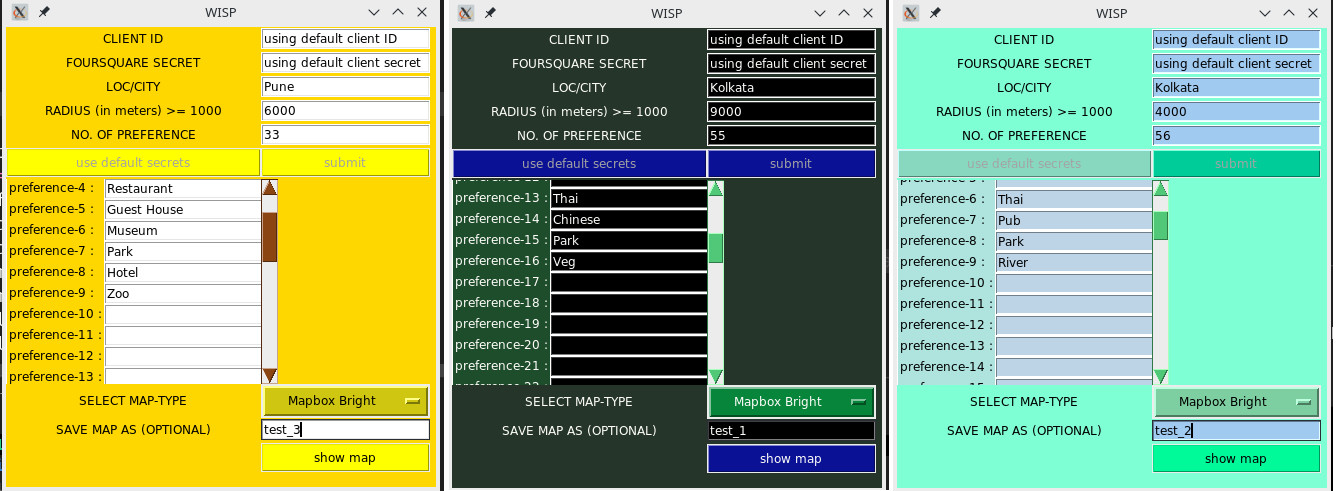The height and width of the screenshot is (491, 1337).
Task: Click the scroll-down arrow in the yellow window's preference list
Action: click(270, 375)
